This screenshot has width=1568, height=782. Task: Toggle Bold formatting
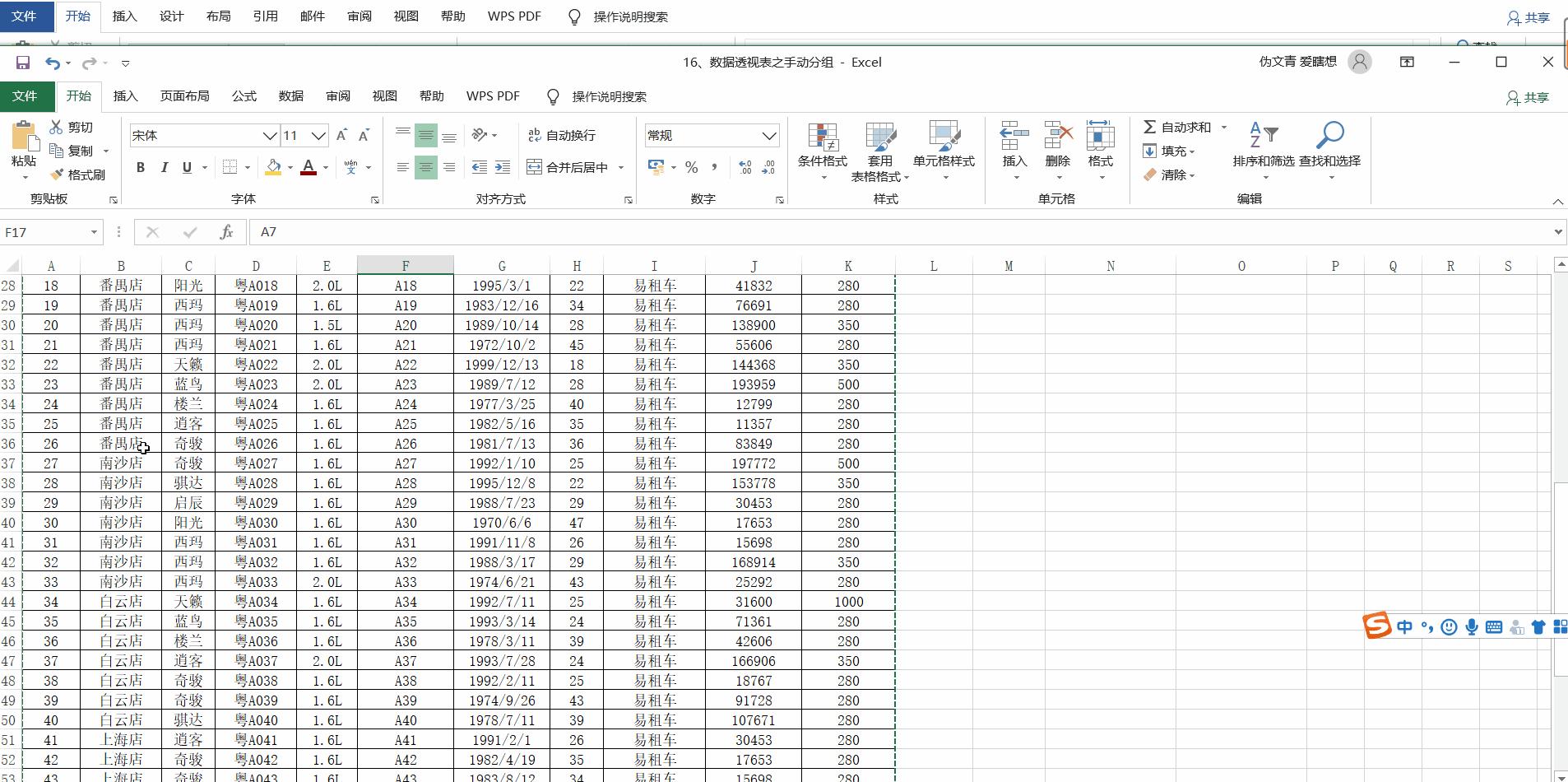coord(141,168)
